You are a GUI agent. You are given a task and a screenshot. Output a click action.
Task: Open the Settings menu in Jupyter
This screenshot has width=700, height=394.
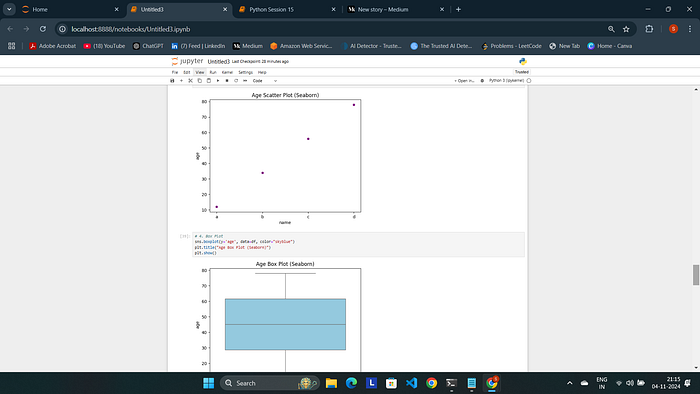(x=246, y=72)
